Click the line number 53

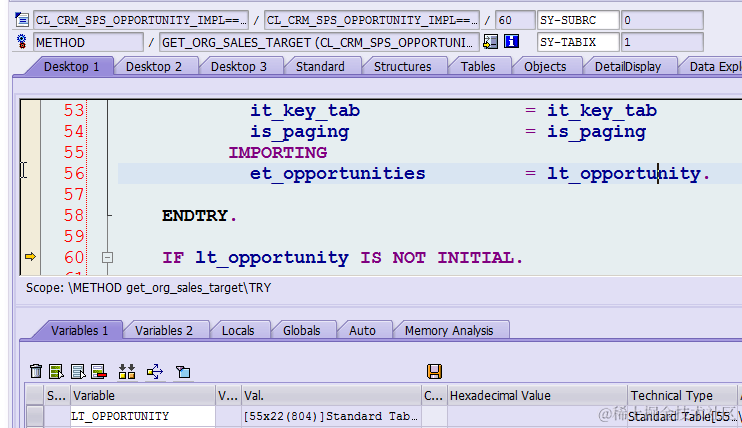click(x=74, y=110)
